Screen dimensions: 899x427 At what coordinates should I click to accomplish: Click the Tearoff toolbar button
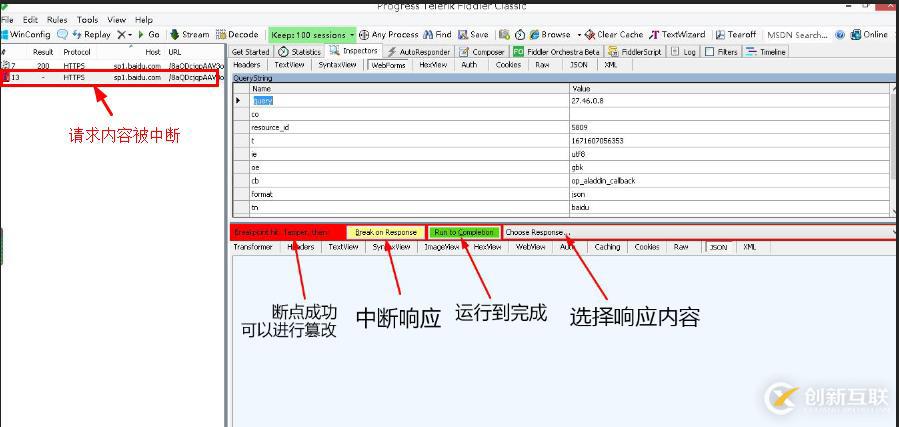pos(736,34)
